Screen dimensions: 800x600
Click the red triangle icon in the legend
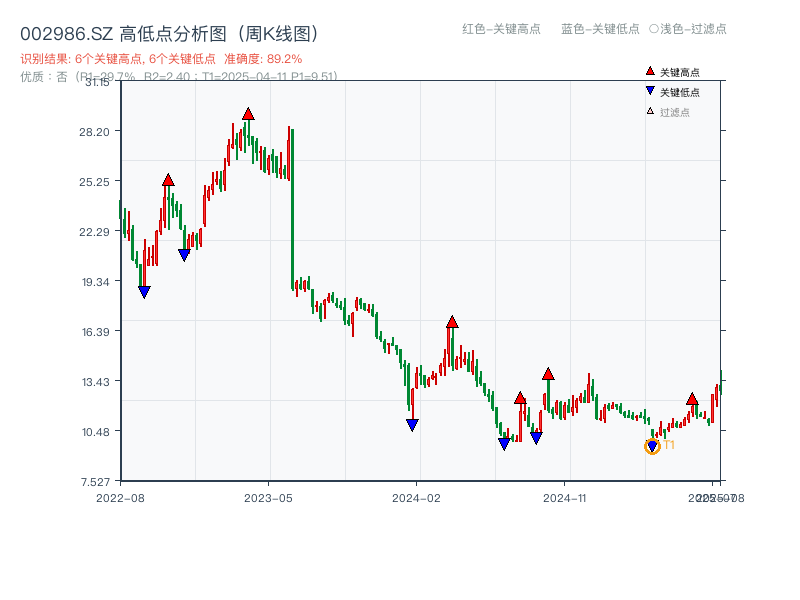click(650, 71)
